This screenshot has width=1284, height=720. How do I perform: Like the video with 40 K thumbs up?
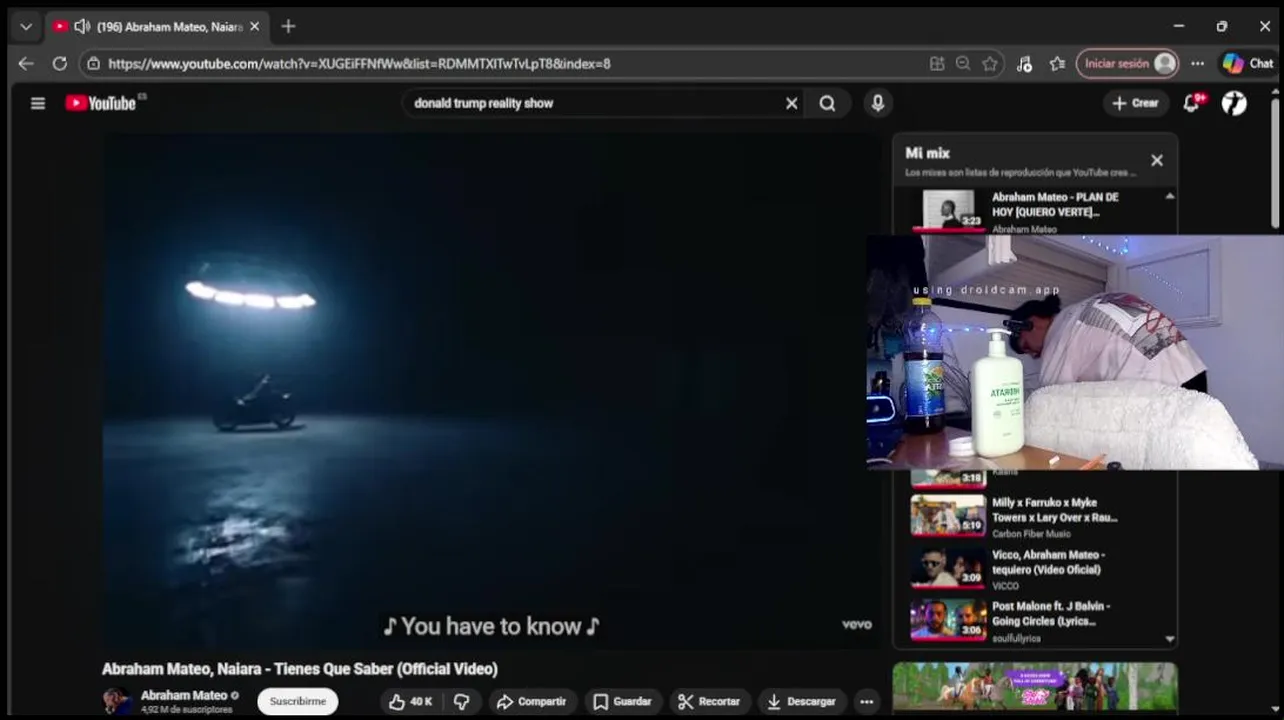[410, 702]
